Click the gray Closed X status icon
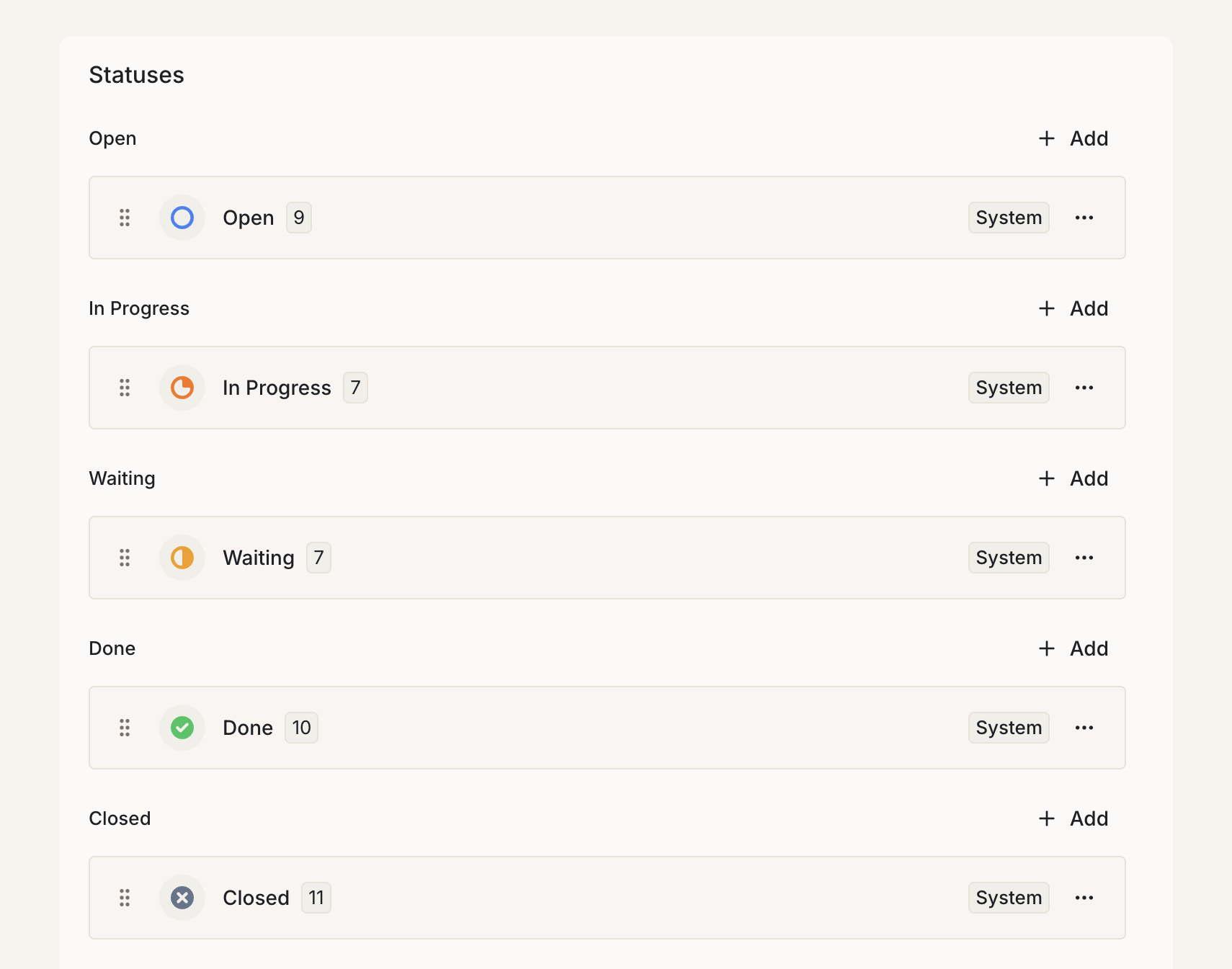This screenshot has width=1232, height=969. [x=182, y=898]
